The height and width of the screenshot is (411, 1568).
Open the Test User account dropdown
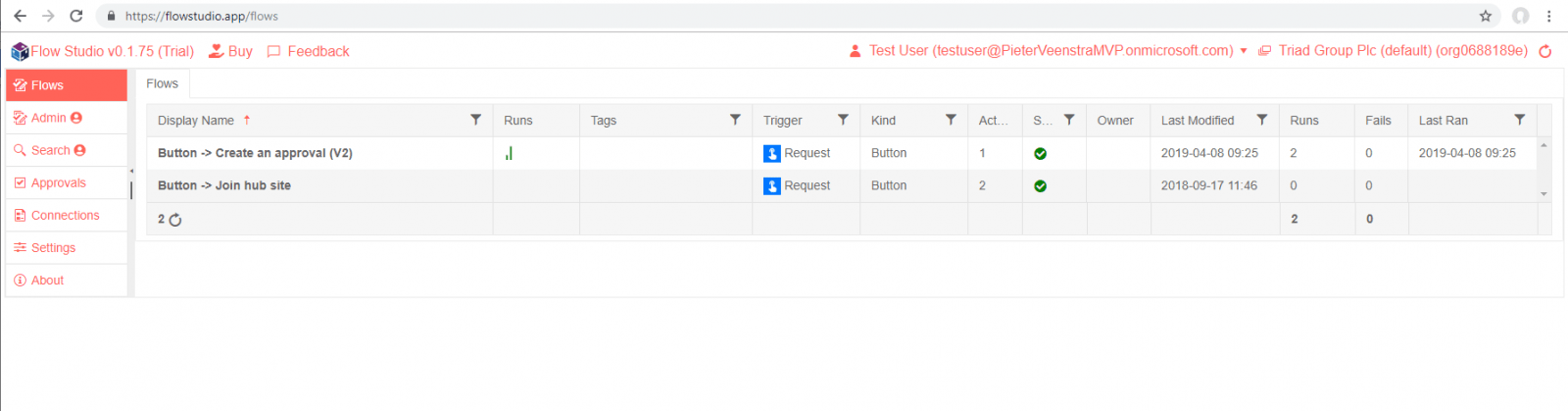(x=1048, y=51)
